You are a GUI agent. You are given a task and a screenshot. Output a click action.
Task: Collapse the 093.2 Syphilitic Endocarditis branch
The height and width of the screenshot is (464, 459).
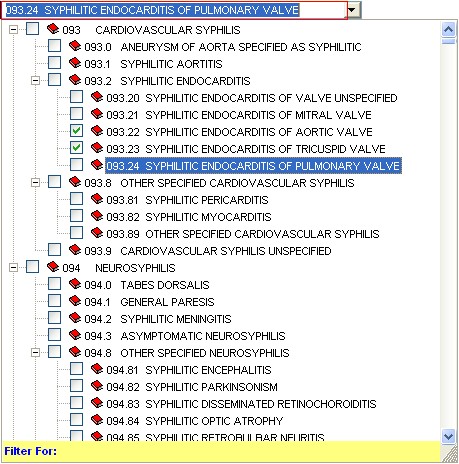[x=35, y=80]
